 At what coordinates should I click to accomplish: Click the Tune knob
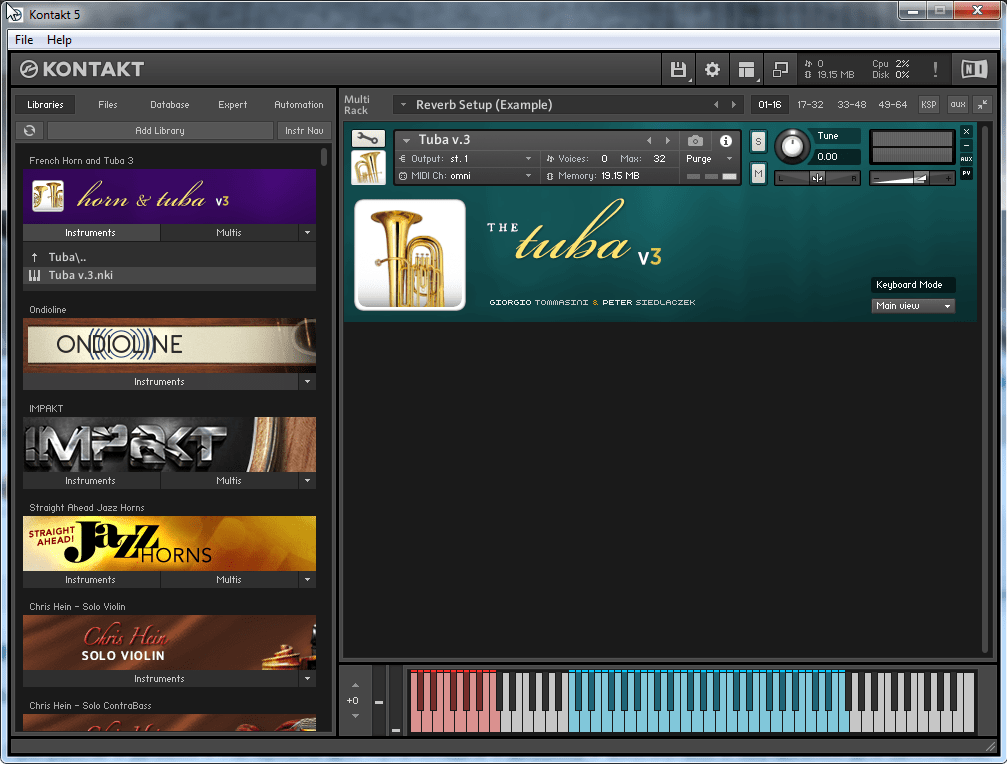click(x=792, y=146)
